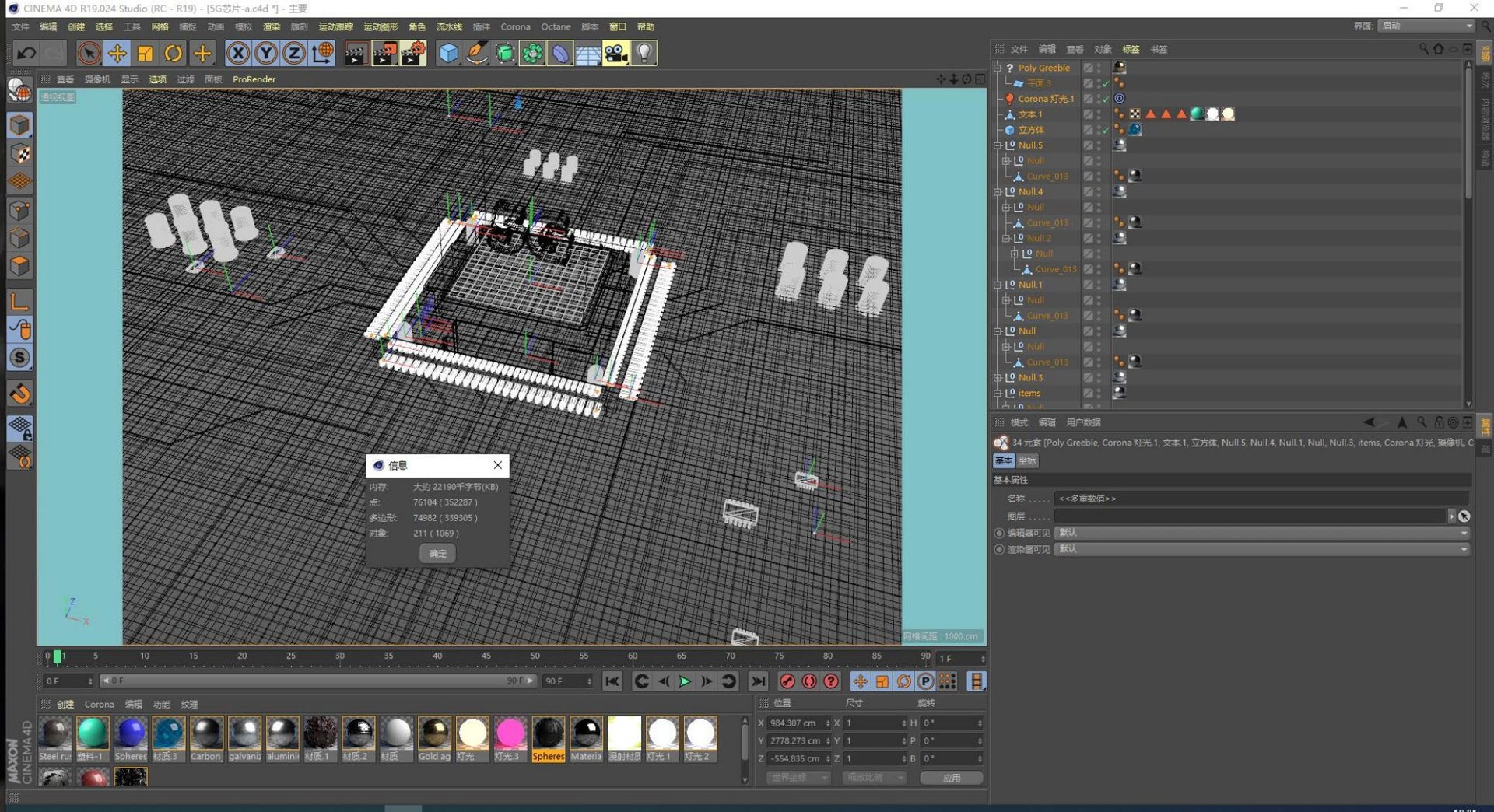Click the green subdivision surface generator icon
This screenshot has width=1494, height=812.
pyautogui.click(x=505, y=53)
